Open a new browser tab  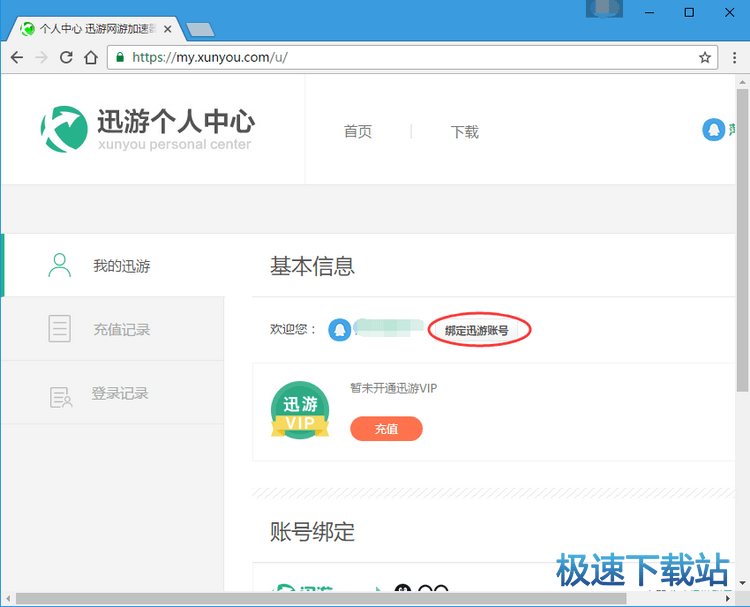pos(200,30)
